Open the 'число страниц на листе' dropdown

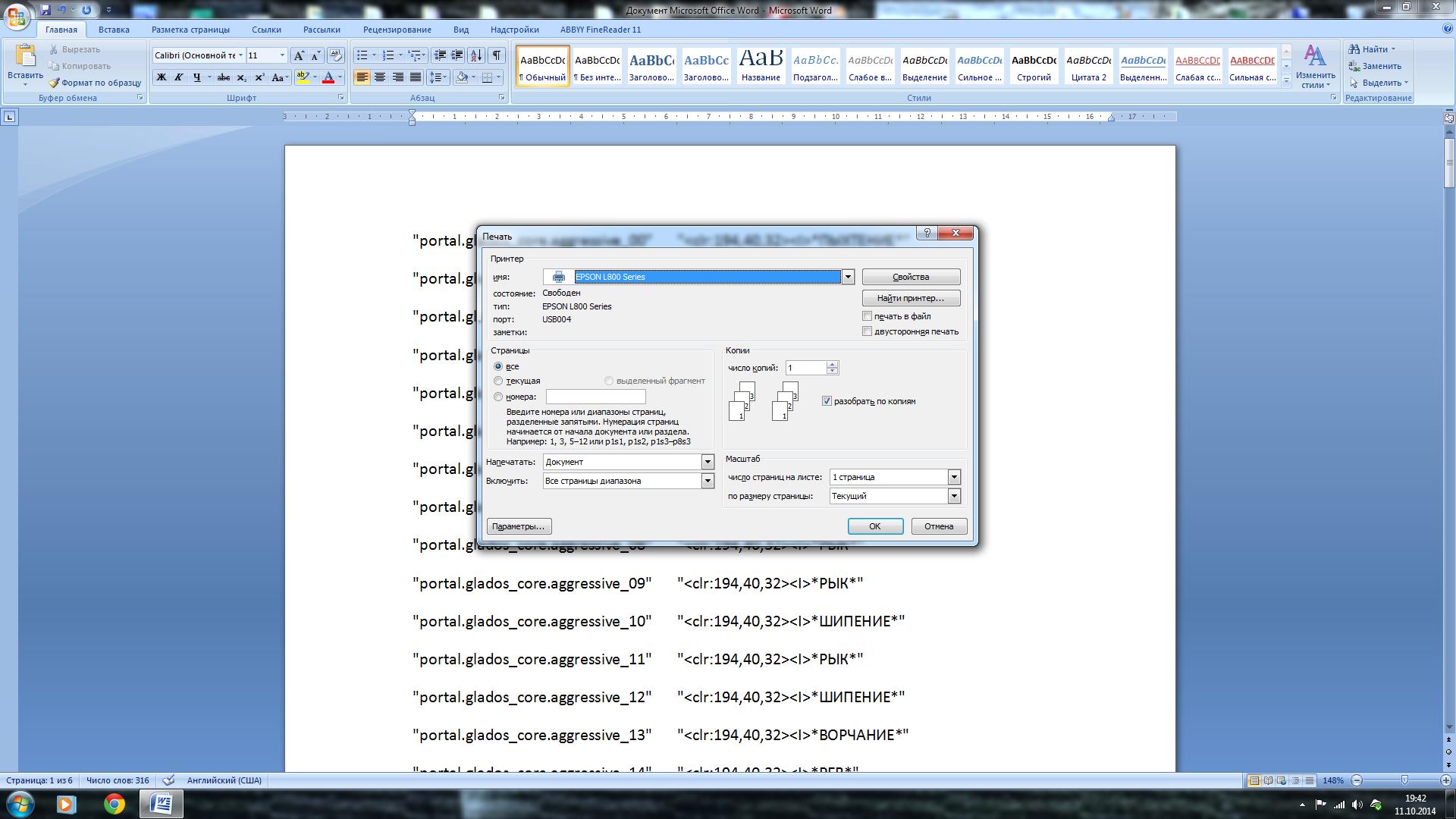tap(954, 477)
